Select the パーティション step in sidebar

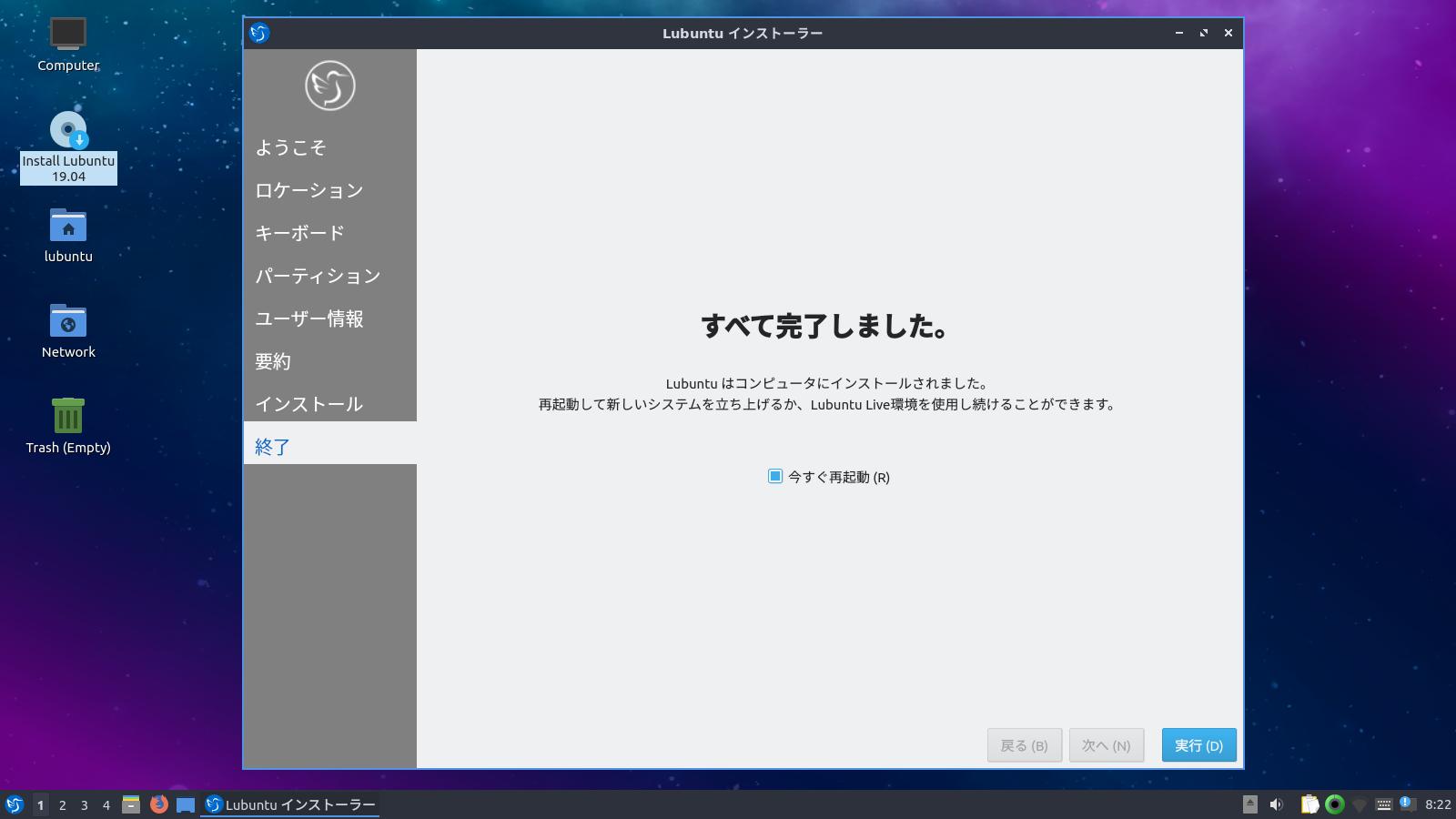(329, 276)
